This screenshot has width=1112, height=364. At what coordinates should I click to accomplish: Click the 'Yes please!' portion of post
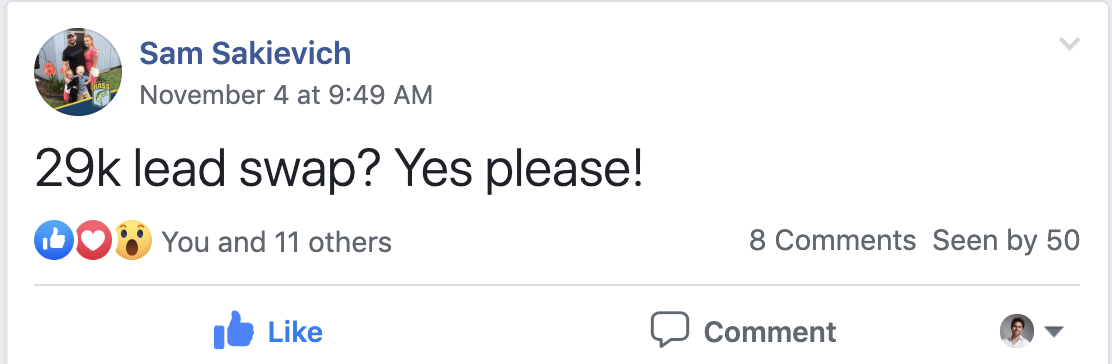[518, 169]
